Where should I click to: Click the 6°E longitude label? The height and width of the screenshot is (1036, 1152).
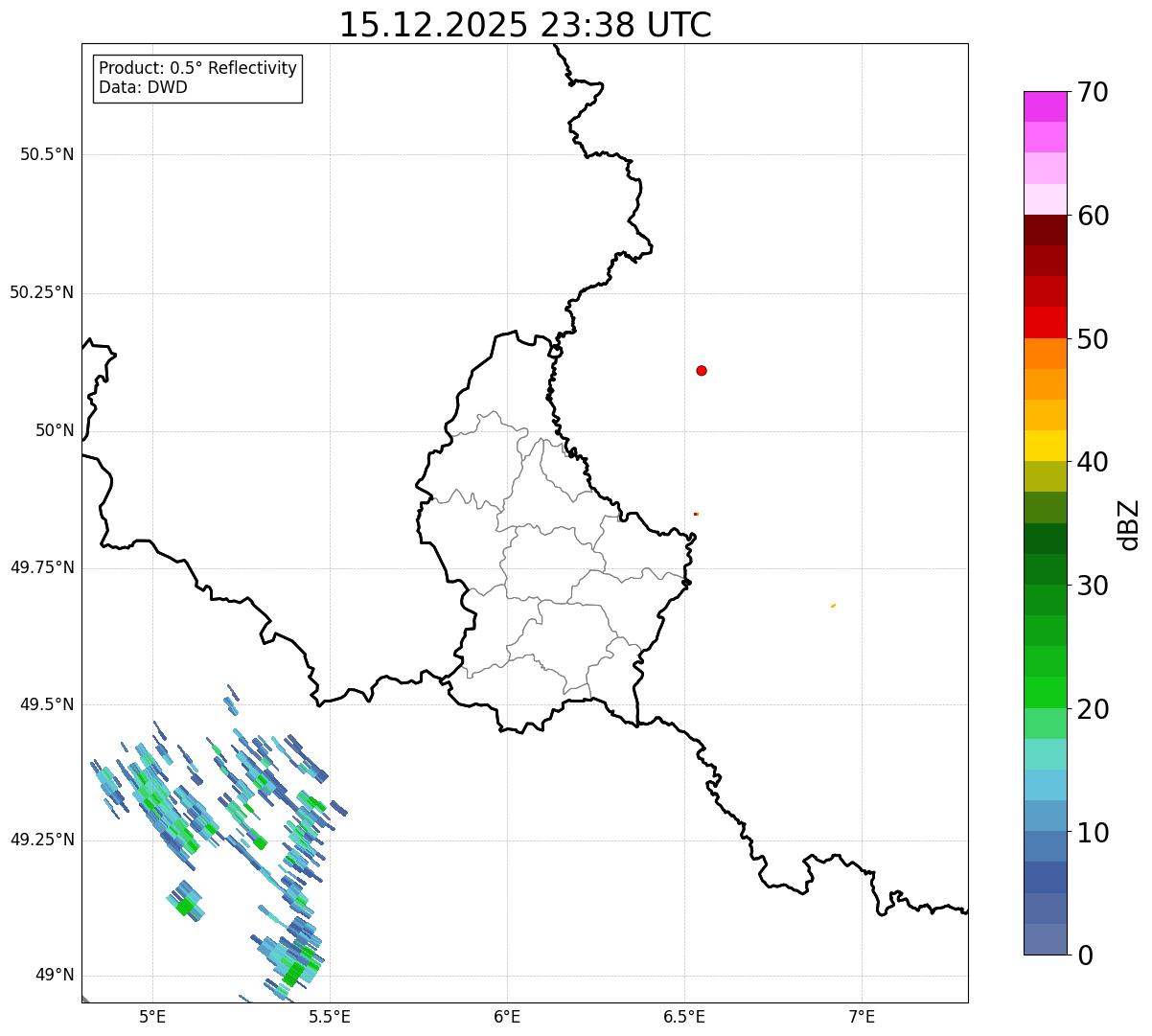click(x=507, y=1016)
